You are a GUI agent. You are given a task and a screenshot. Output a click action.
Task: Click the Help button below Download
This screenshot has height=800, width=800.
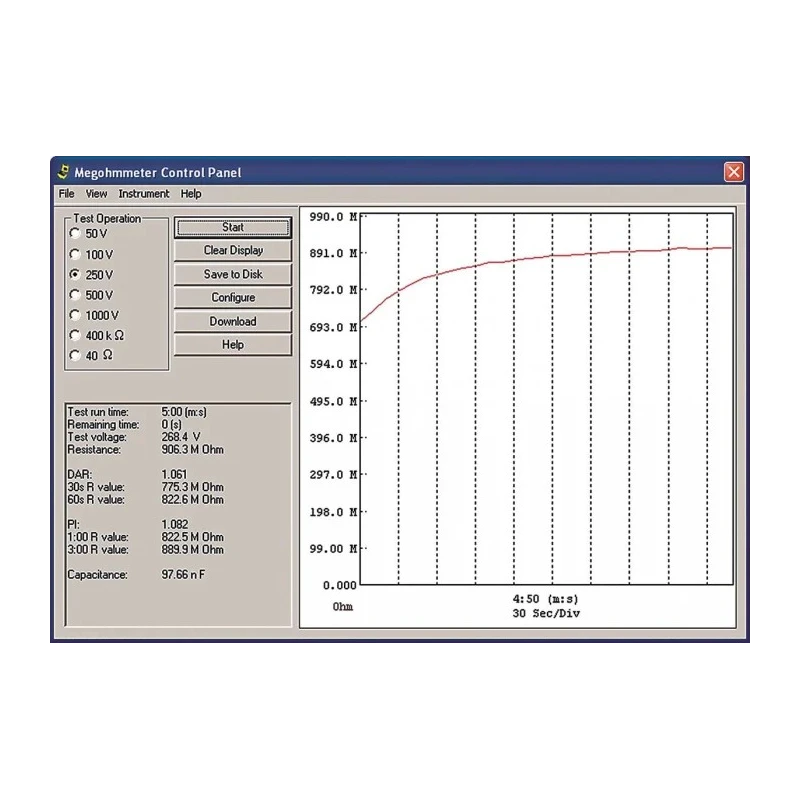coord(233,345)
